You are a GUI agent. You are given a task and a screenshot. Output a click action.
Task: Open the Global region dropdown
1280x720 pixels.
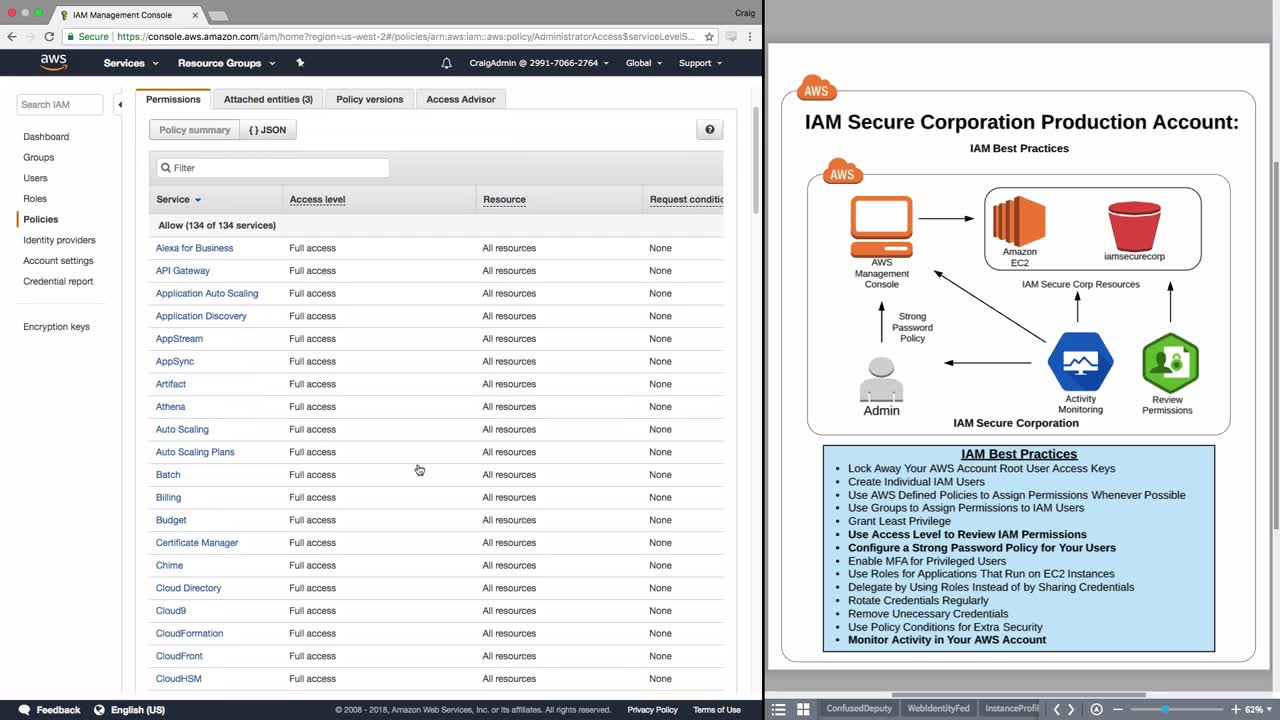644,63
